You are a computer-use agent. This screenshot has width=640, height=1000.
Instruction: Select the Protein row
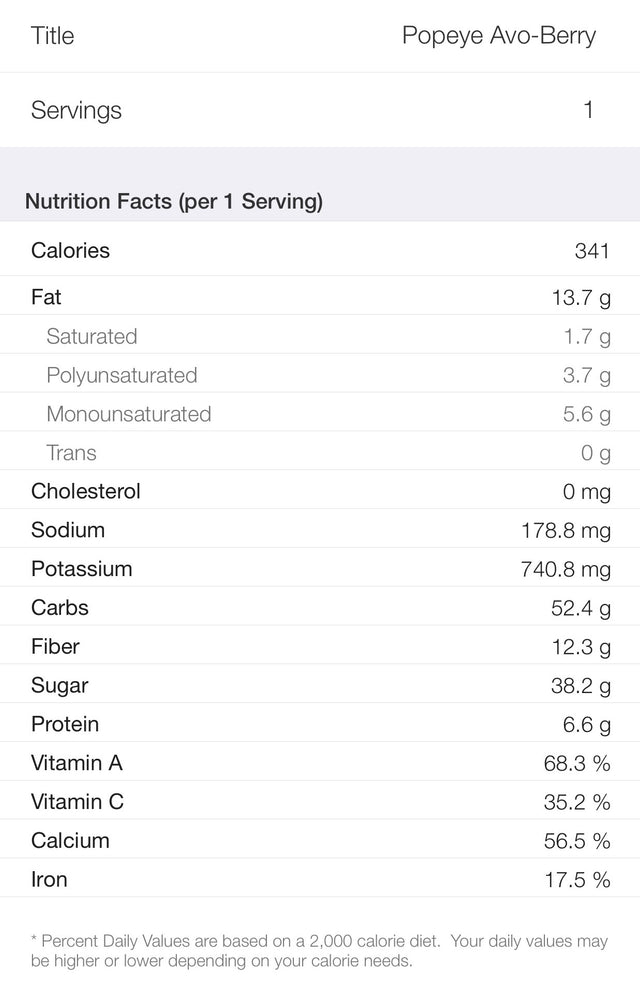[320, 724]
